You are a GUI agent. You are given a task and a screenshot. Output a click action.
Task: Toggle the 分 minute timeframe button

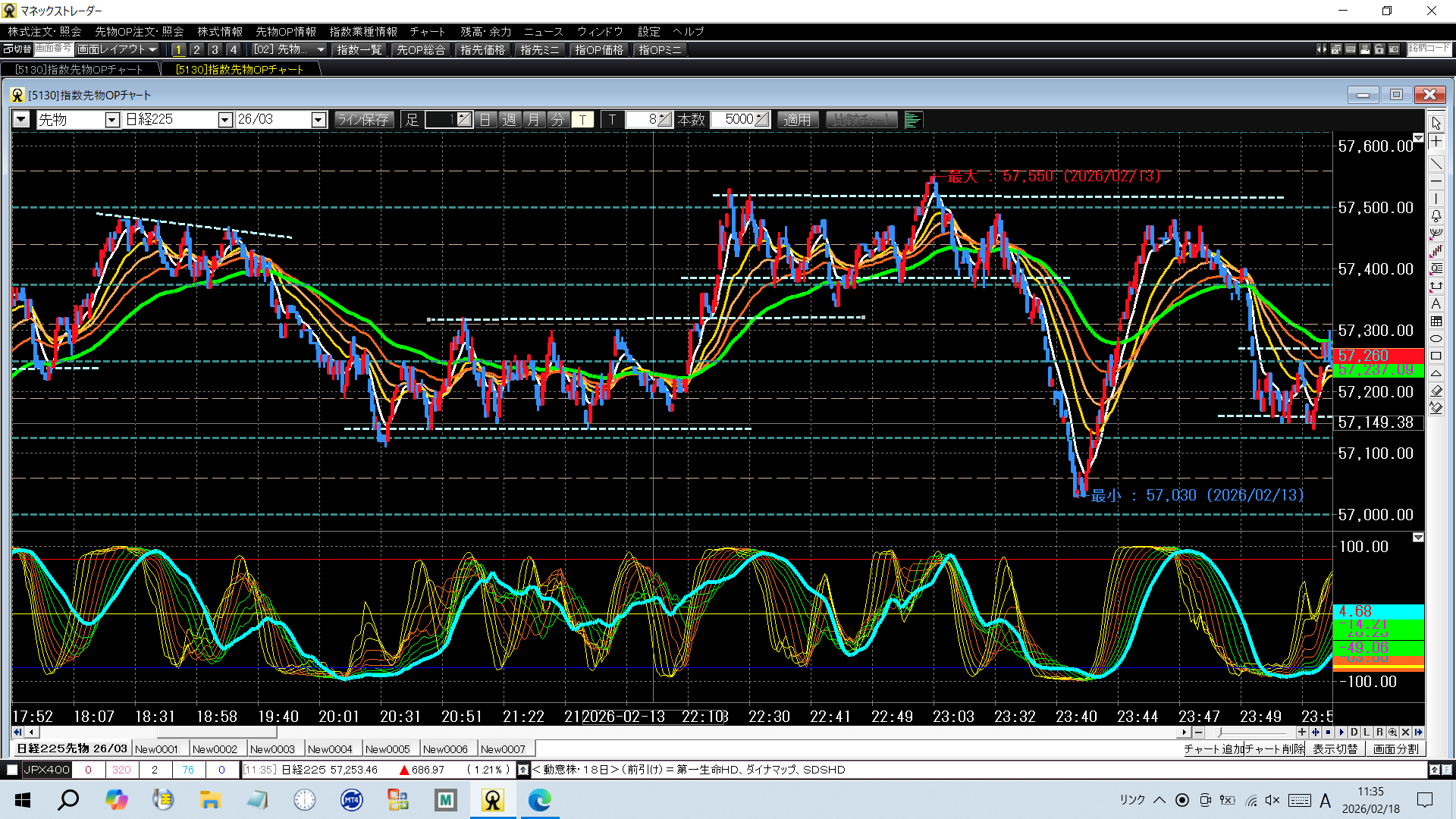(x=557, y=120)
